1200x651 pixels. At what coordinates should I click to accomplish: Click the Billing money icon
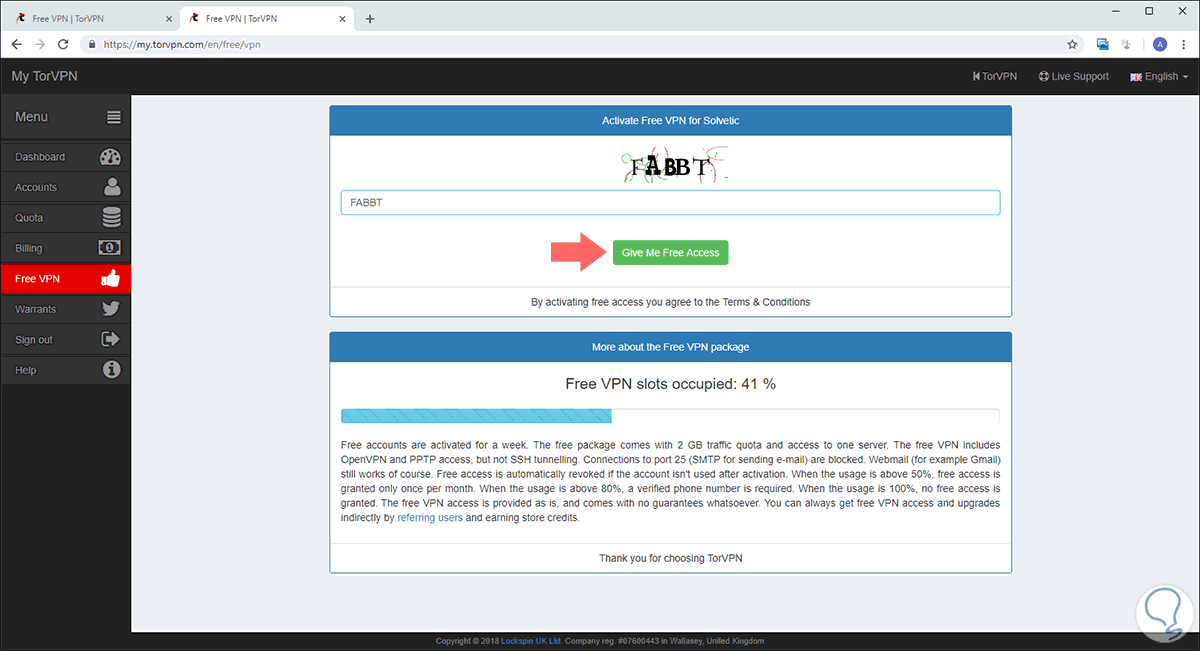(110, 248)
